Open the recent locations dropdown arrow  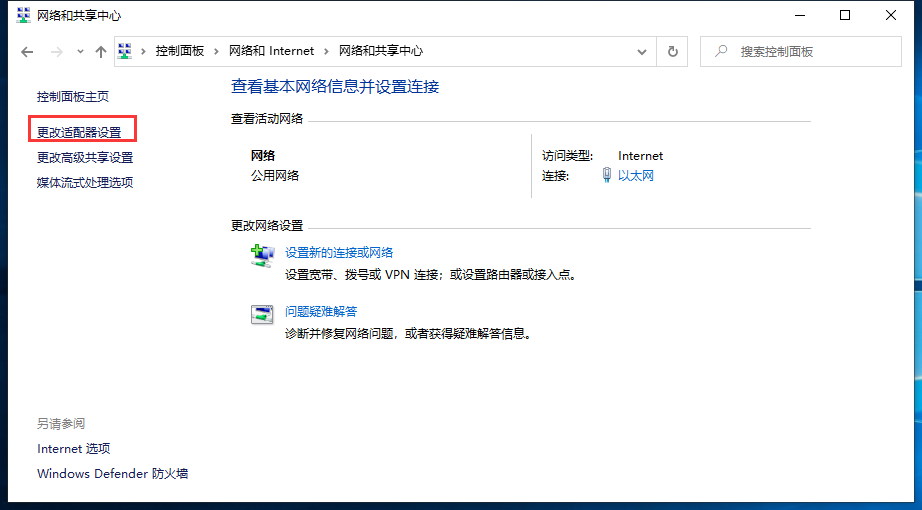tap(80, 51)
